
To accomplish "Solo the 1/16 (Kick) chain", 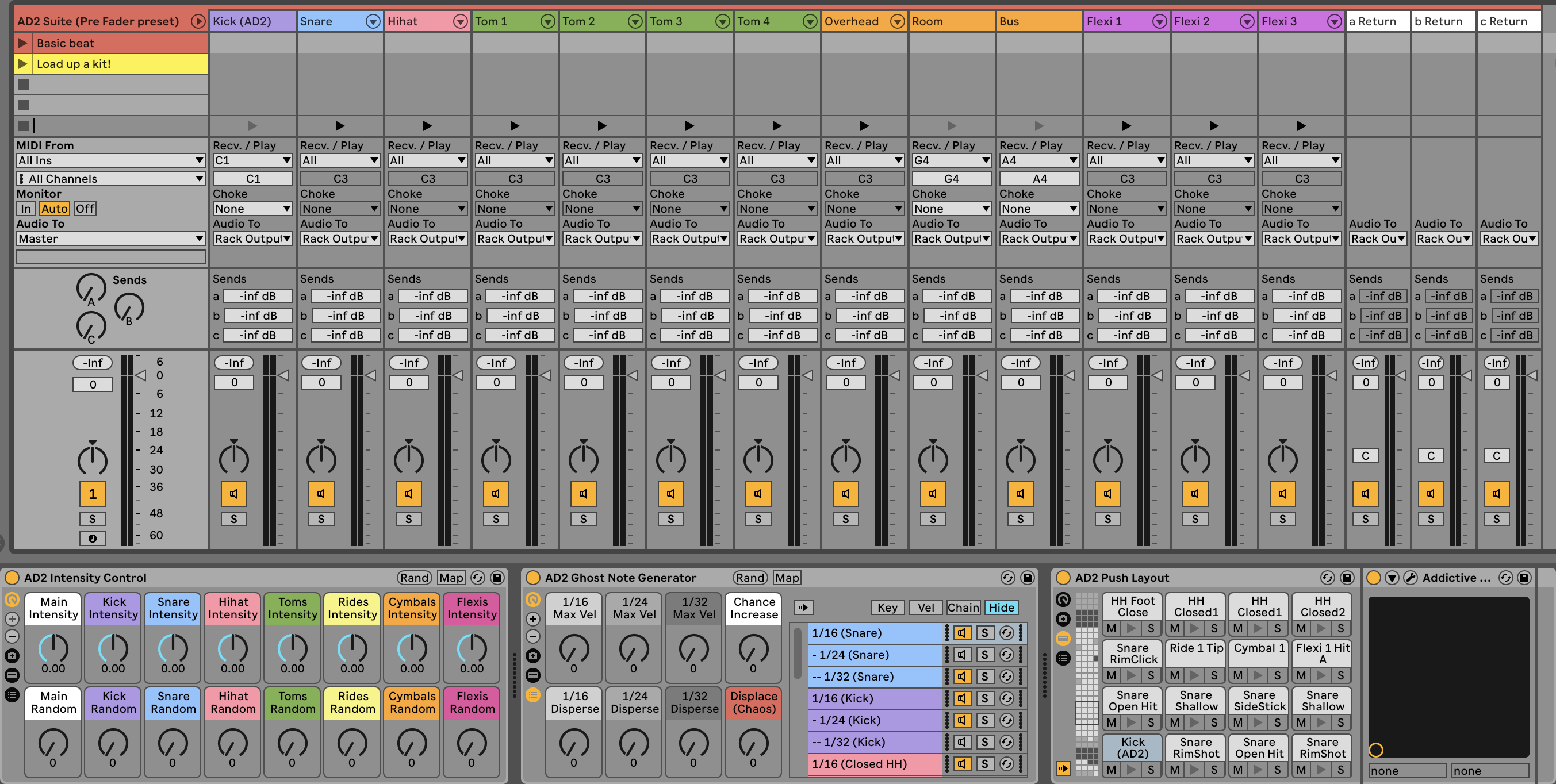I will coord(984,698).
